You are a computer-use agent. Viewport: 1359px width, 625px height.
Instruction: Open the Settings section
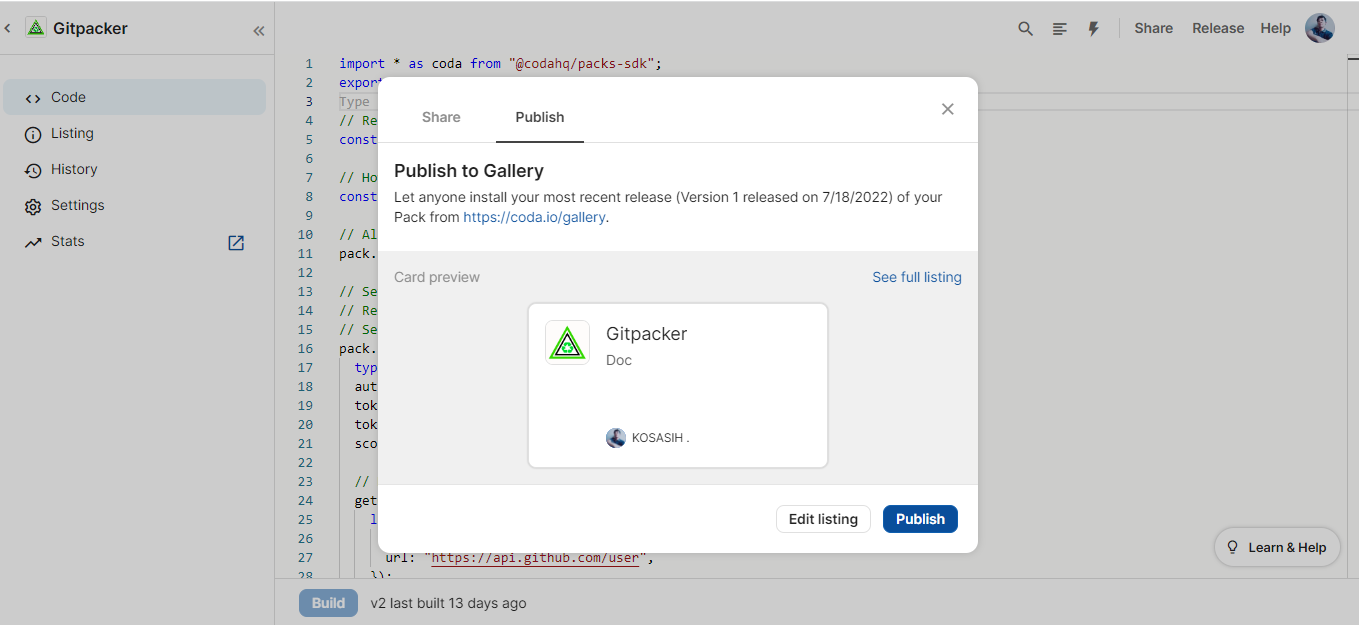pos(135,205)
